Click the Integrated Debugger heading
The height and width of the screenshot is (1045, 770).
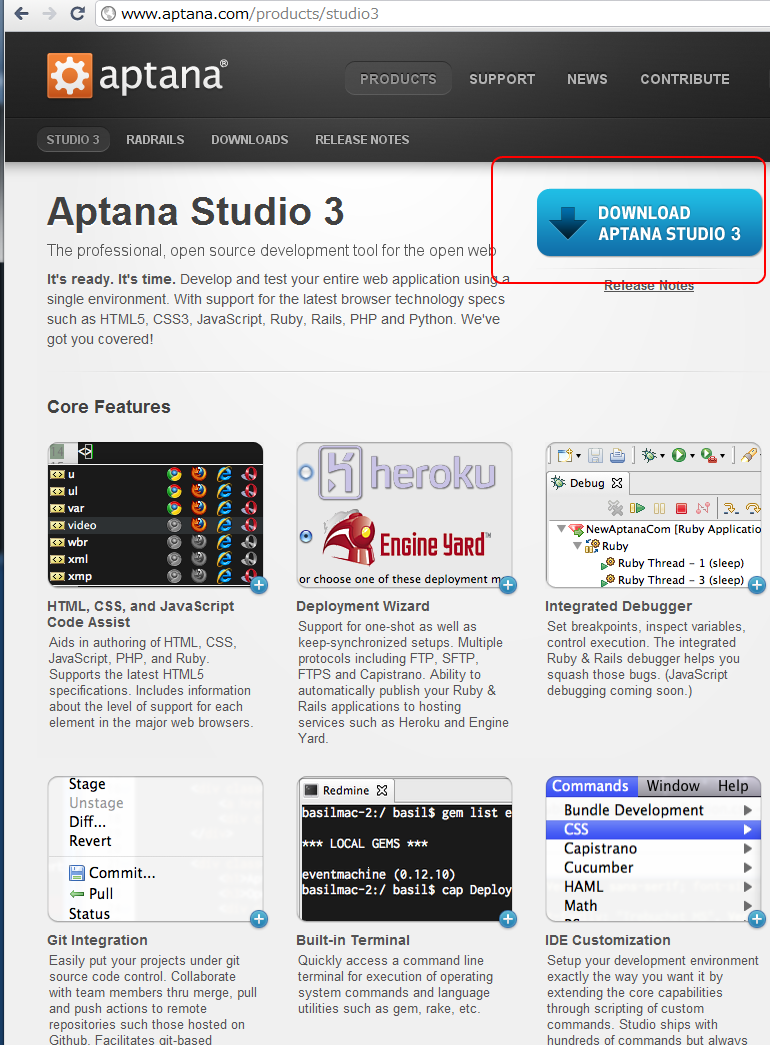tap(619, 606)
